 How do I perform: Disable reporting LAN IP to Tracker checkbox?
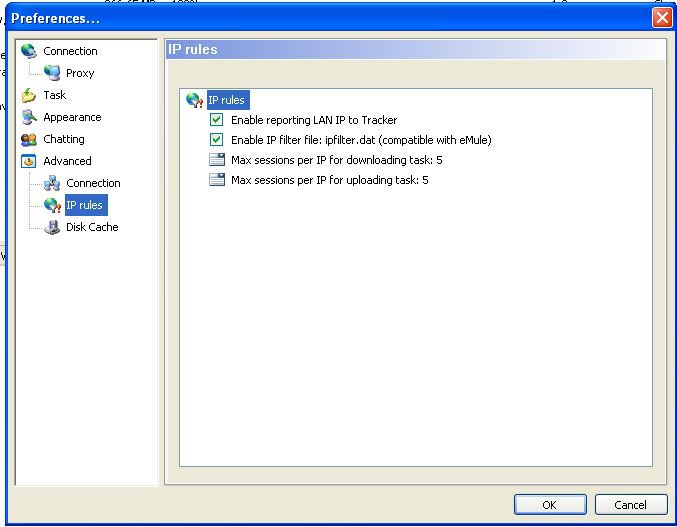tap(217, 120)
